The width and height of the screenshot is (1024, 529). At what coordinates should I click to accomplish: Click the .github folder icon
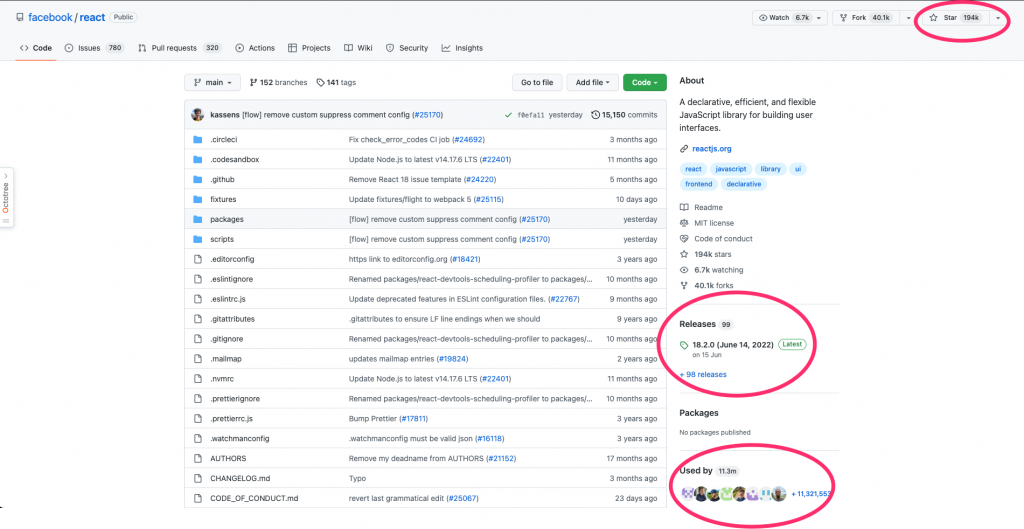point(198,180)
